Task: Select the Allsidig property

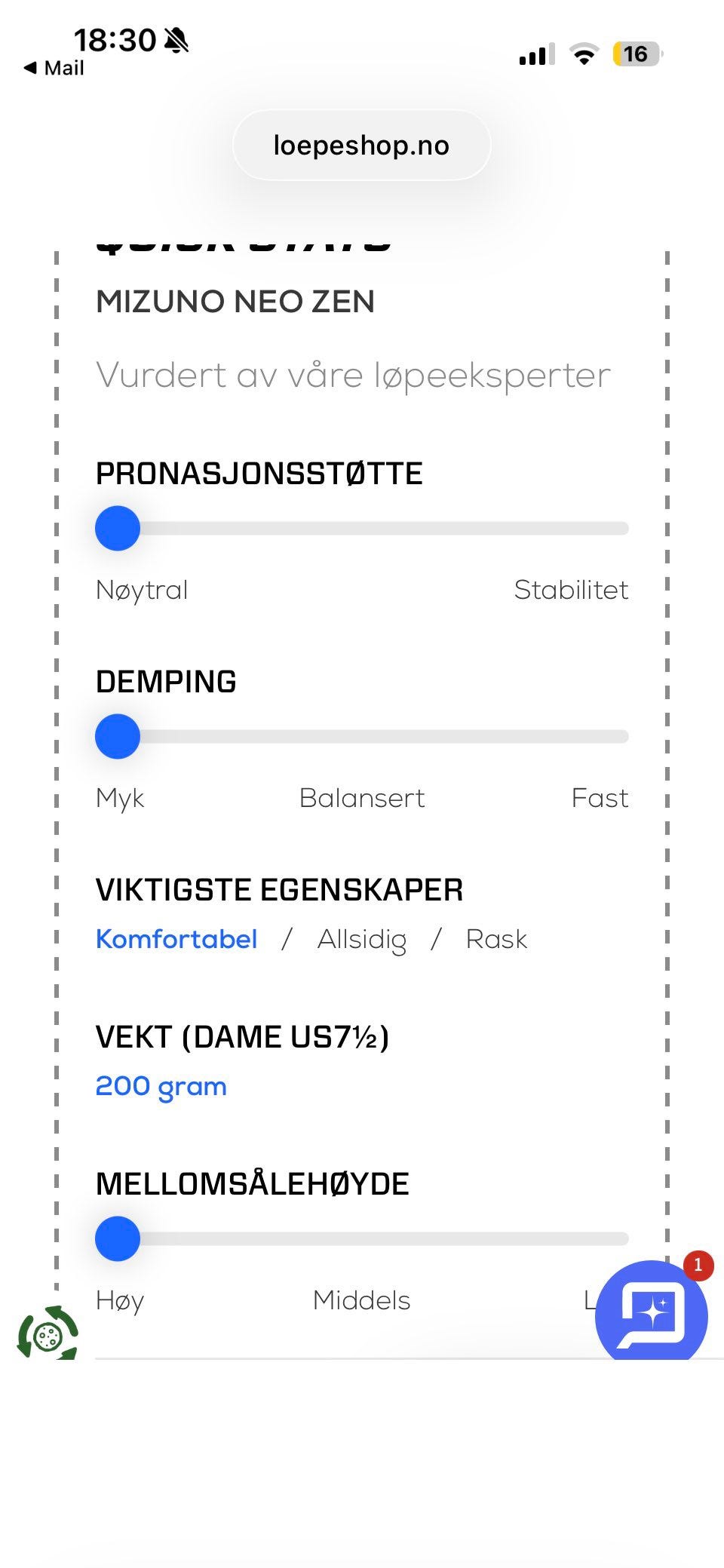Action: click(x=362, y=940)
